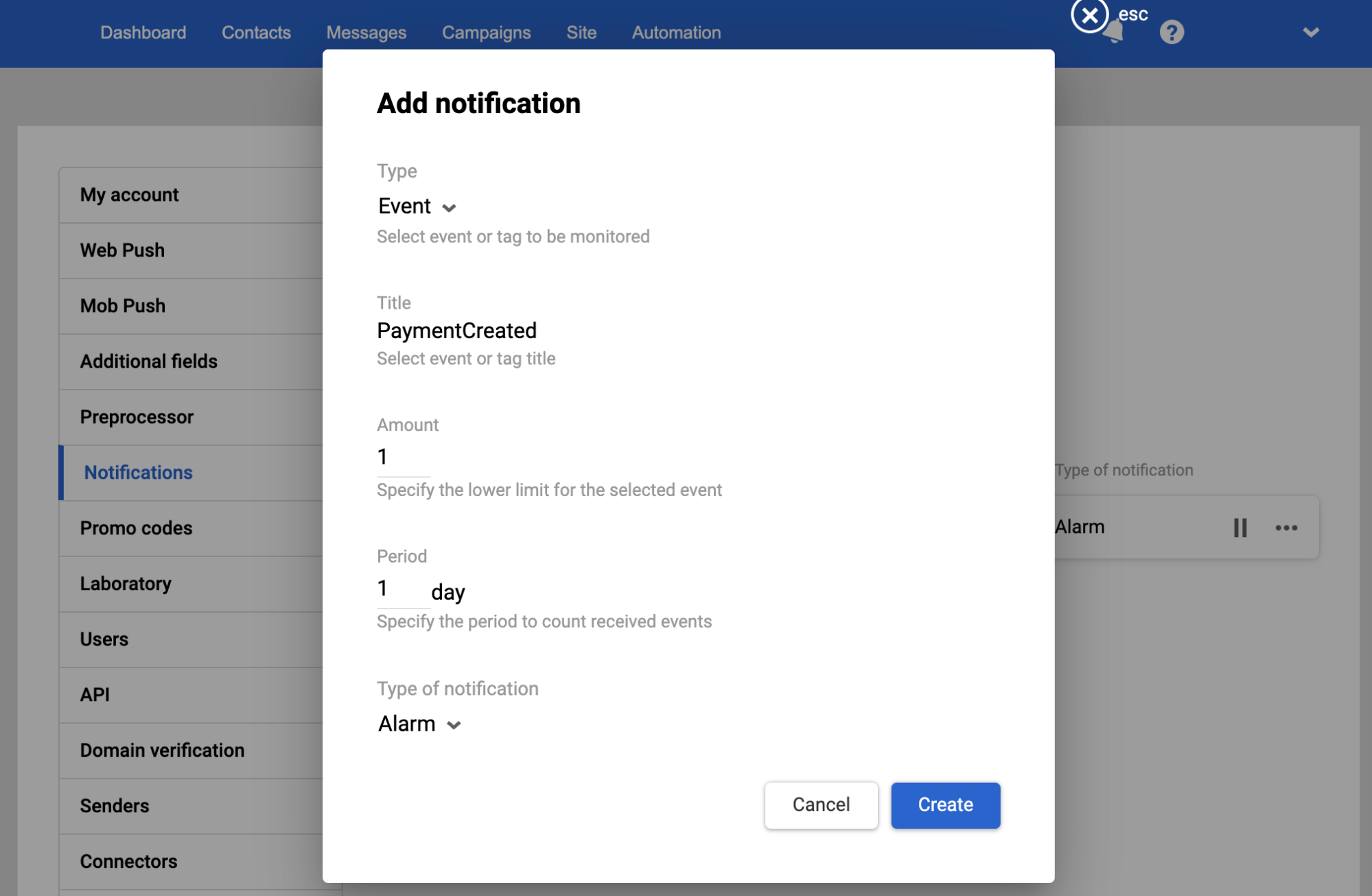Expand the account chevron in the top bar
The image size is (1372, 896).
point(1310,32)
